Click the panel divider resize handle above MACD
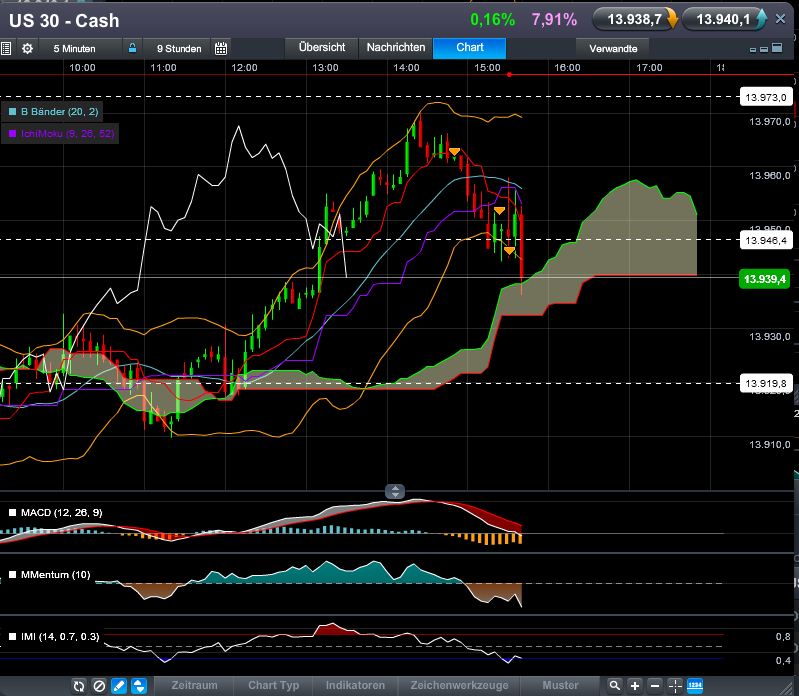799x696 pixels. click(395, 492)
